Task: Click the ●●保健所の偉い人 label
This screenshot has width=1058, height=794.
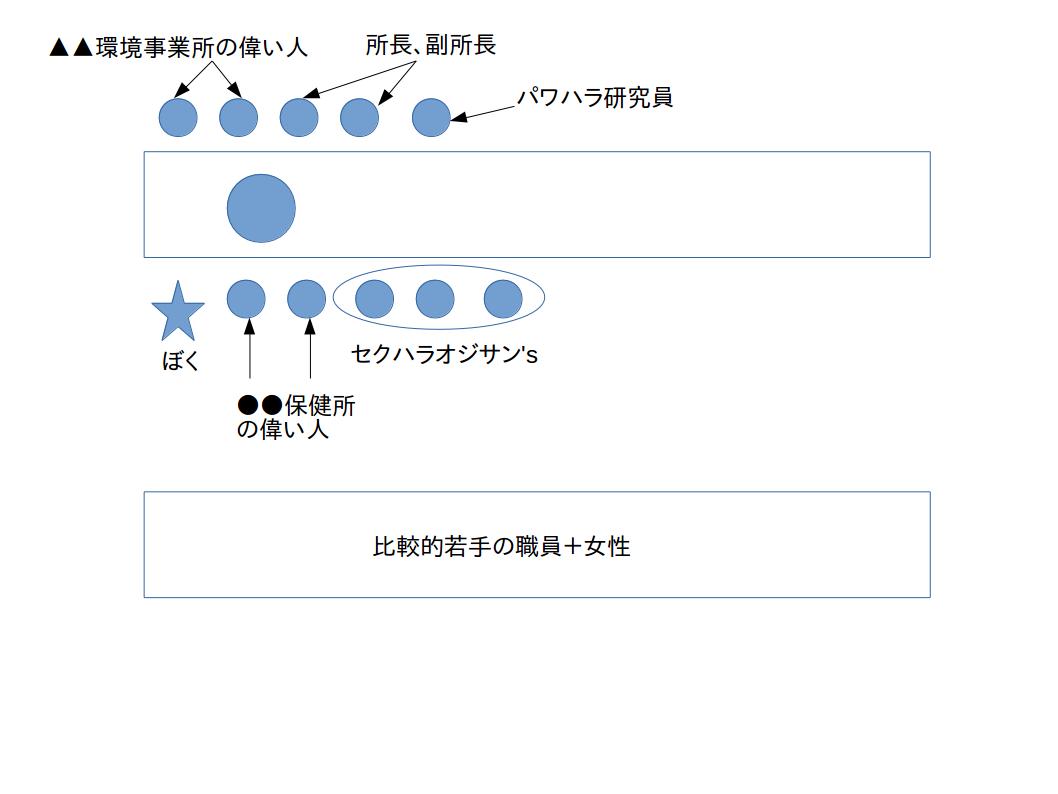Action: [296, 418]
